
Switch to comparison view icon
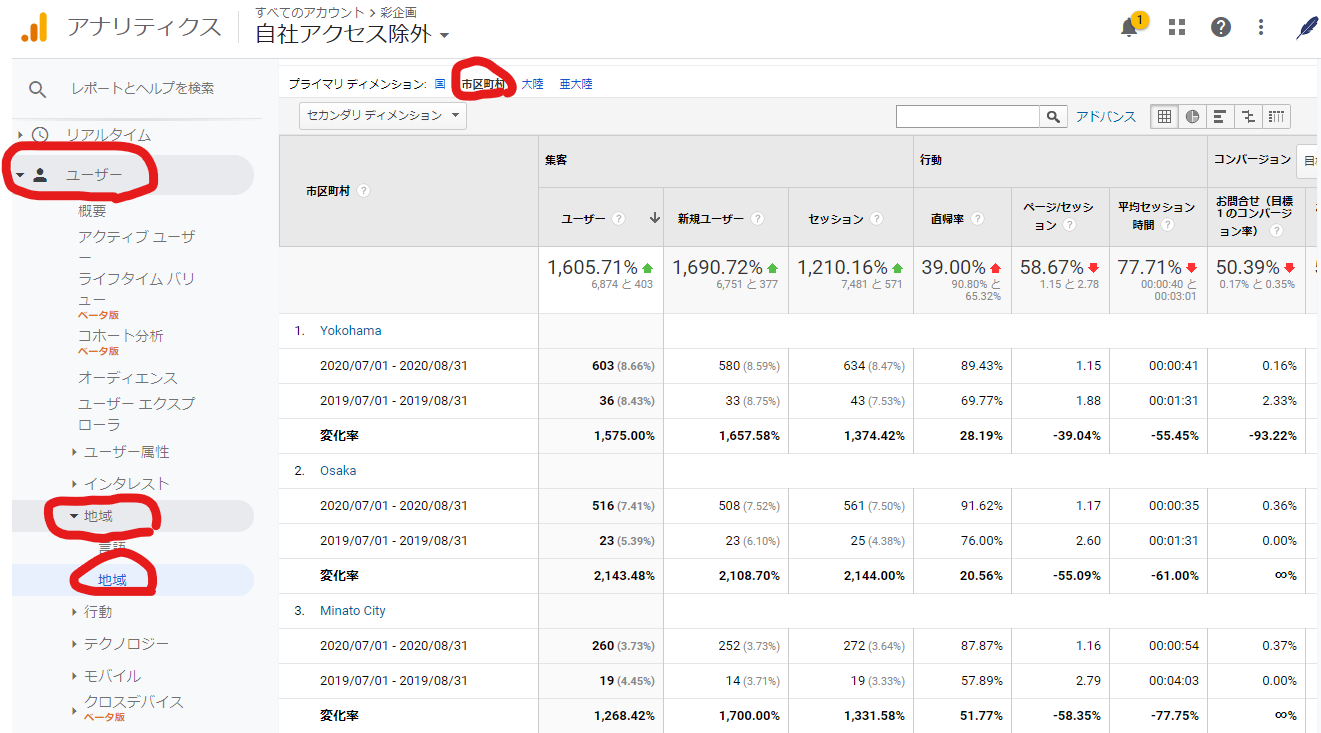pos(1248,117)
